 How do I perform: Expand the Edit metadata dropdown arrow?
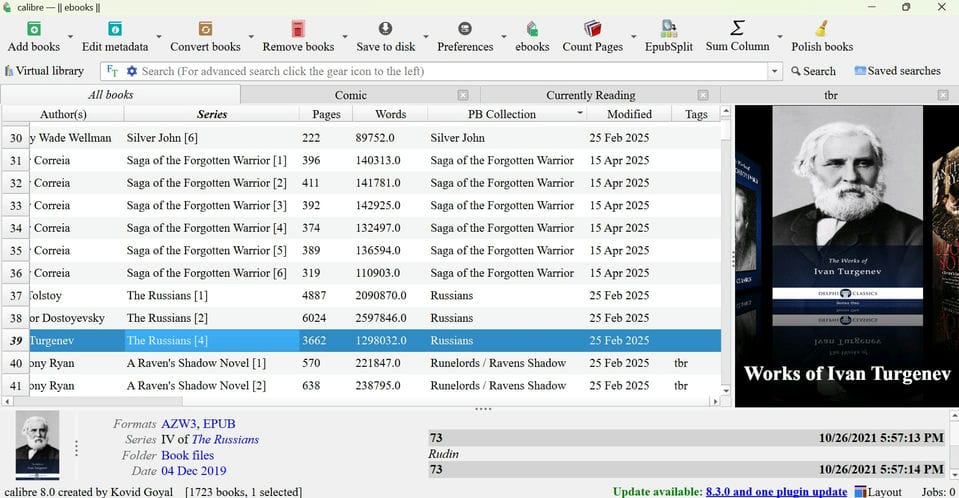158,37
